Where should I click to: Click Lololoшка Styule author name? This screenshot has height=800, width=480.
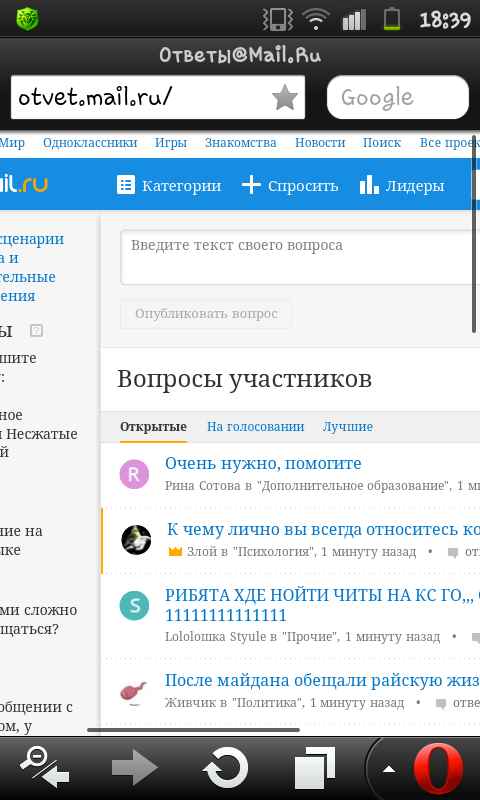click(x=216, y=637)
